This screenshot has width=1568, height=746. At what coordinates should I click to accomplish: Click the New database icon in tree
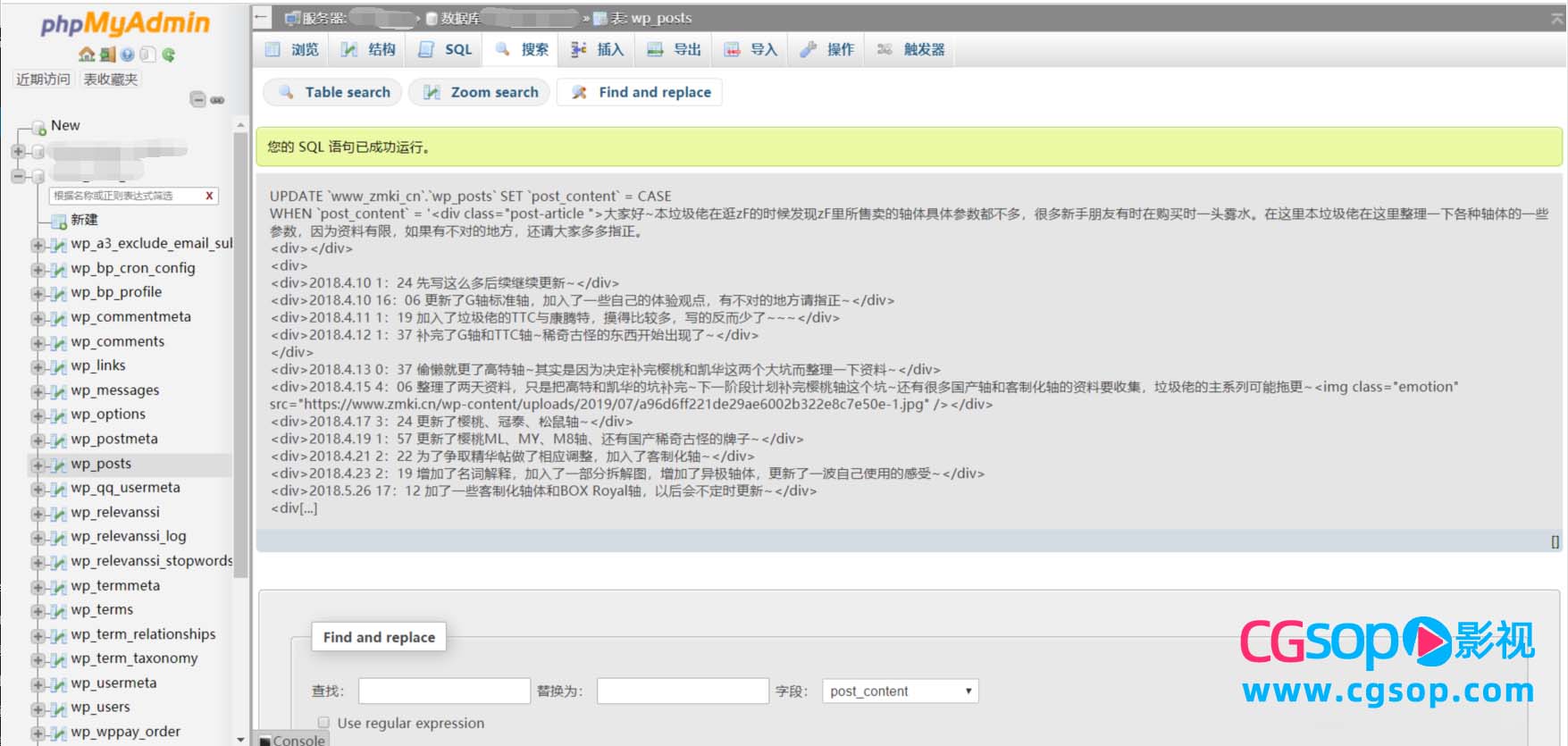(x=39, y=127)
